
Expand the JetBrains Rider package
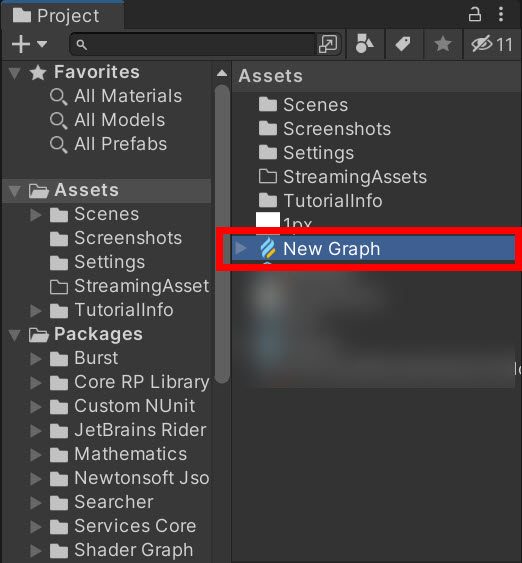point(35,431)
